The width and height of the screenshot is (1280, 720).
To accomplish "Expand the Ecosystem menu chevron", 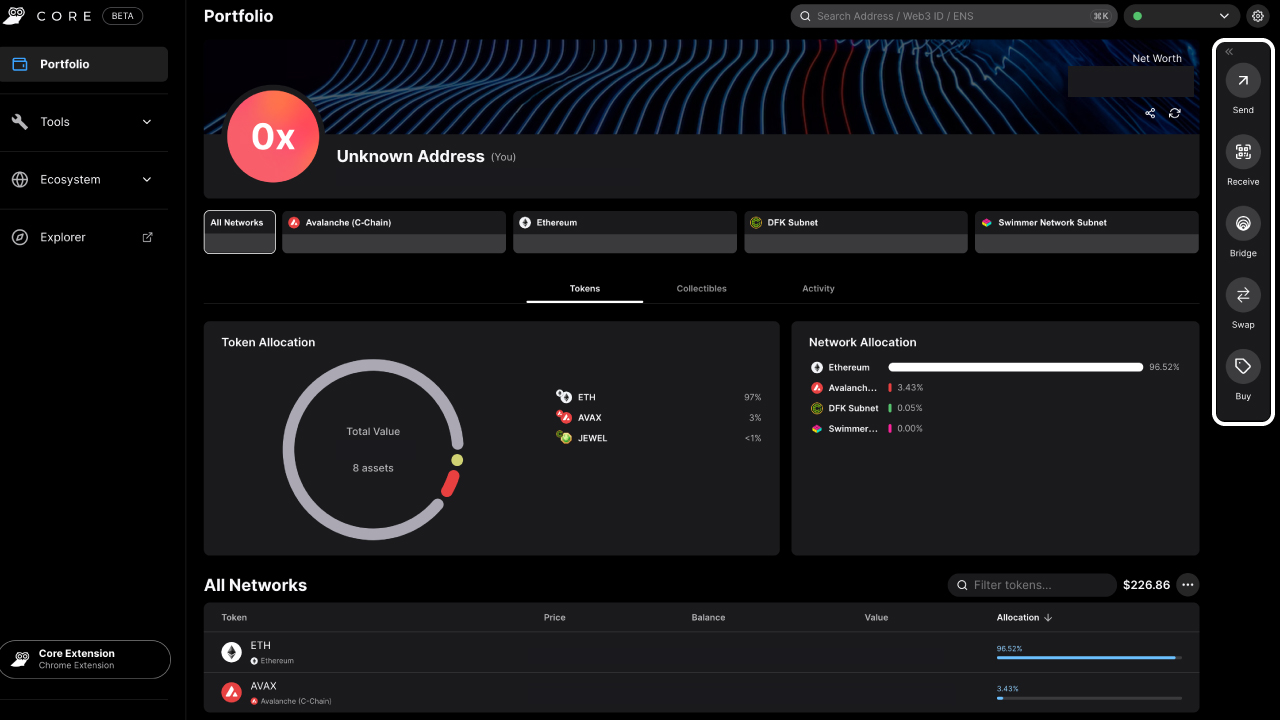I will tap(147, 180).
